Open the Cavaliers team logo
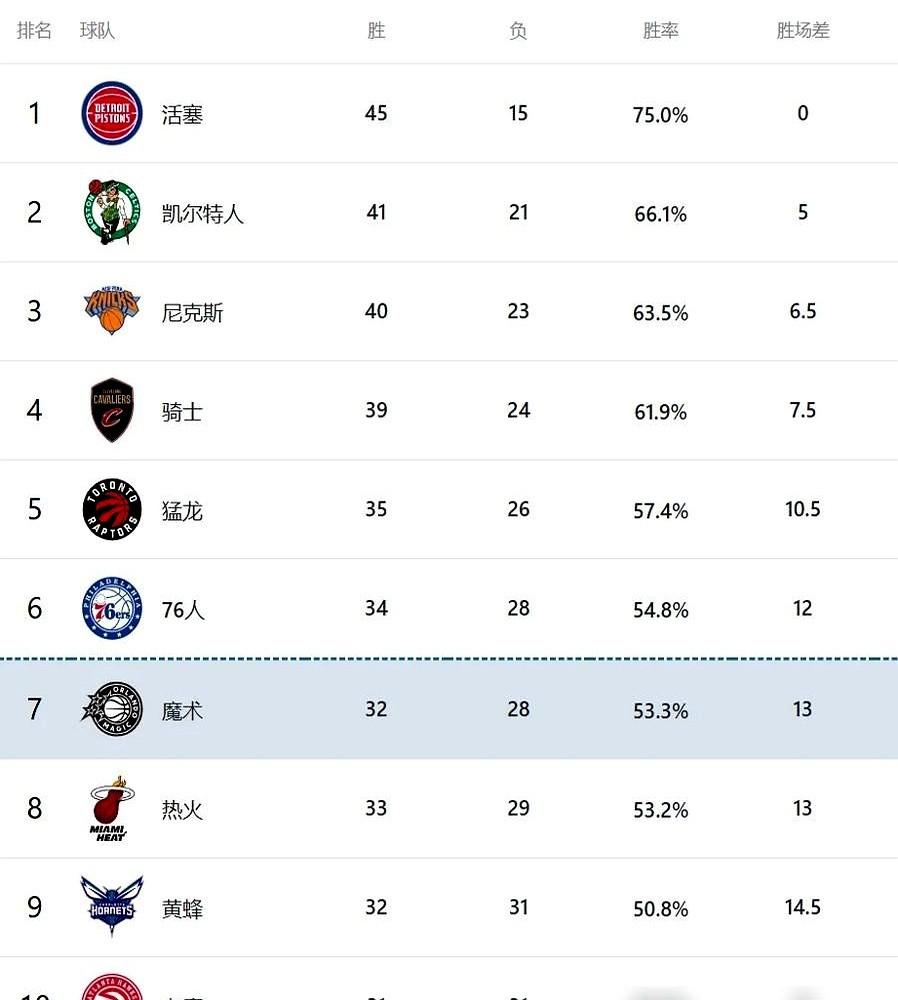Image resolution: width=898 pixels, height=1000 pixels. click(x=112, y=410)
